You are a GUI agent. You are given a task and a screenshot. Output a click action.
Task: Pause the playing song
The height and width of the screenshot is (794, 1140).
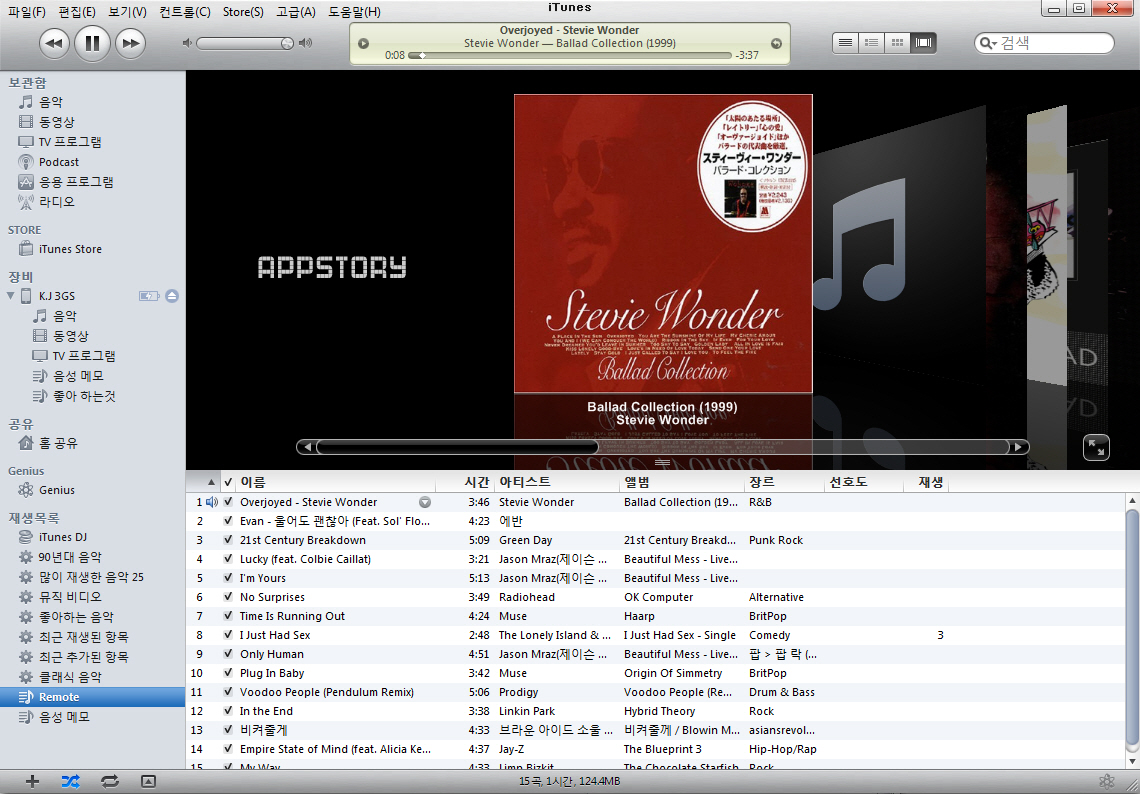[x=92, y=44]
